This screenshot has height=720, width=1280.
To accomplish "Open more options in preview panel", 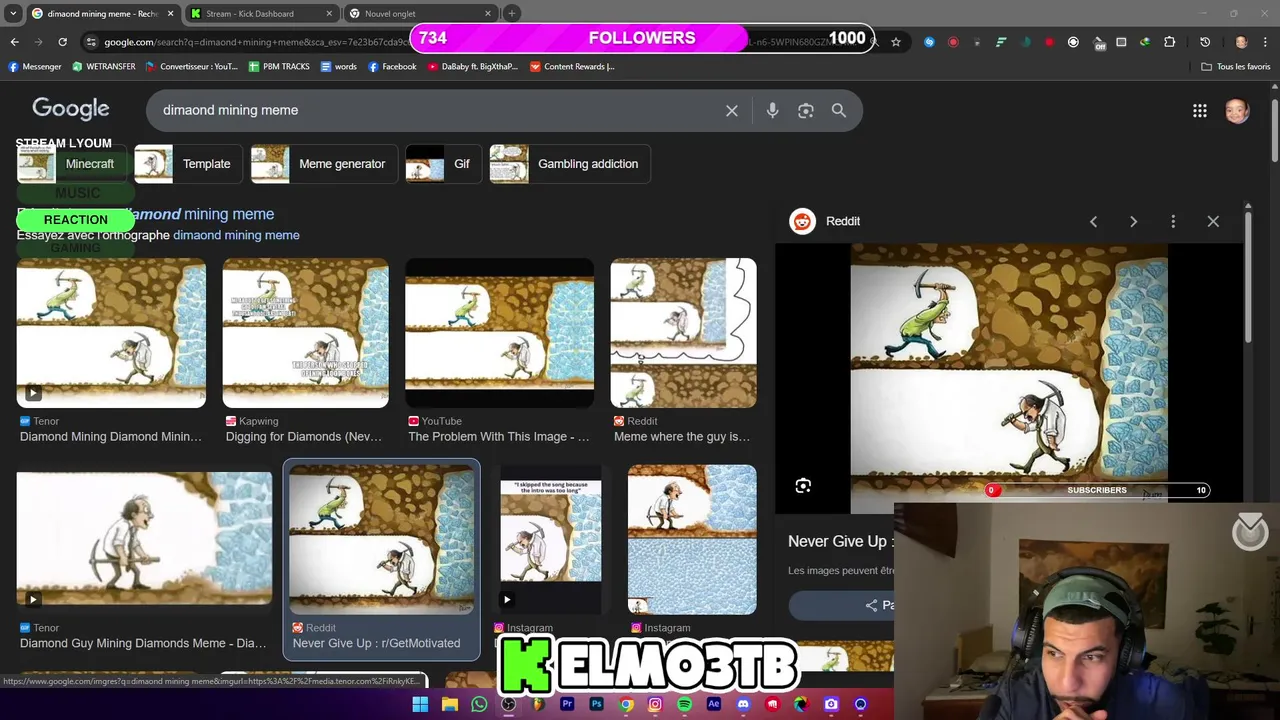I will 1173,221.
